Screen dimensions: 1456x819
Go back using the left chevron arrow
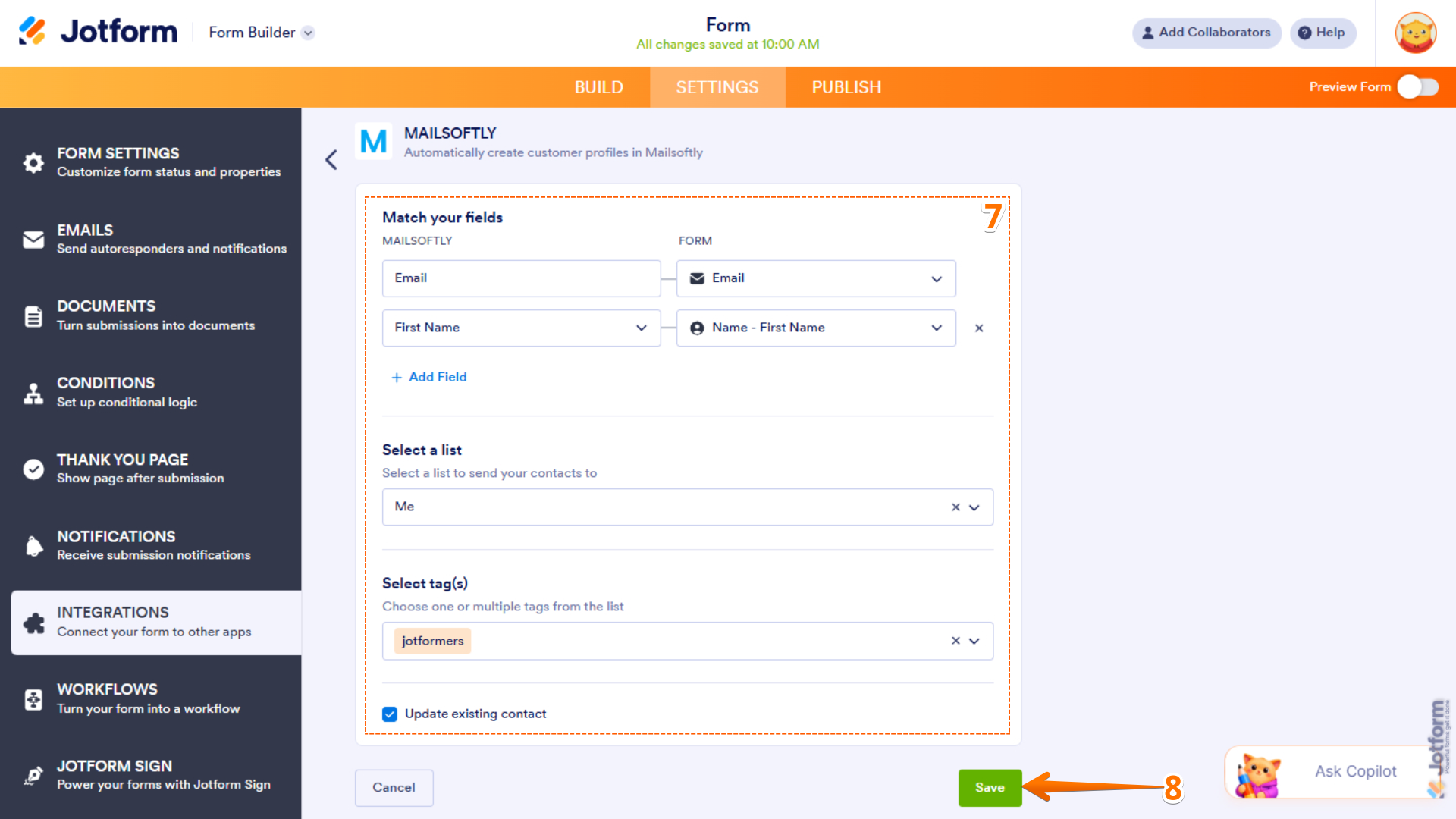[331, 160]
